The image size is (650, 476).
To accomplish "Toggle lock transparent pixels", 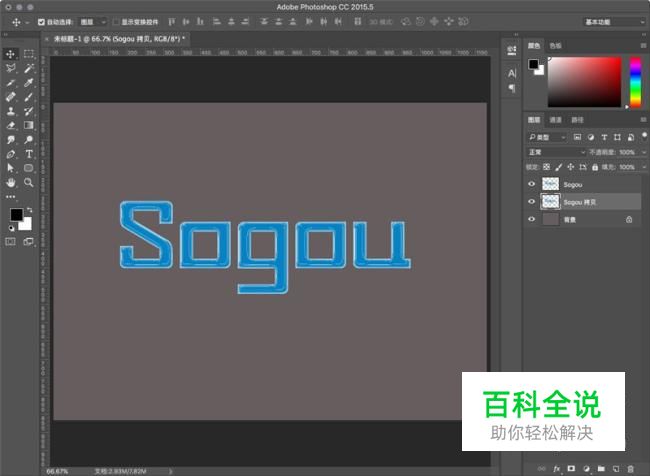I will (x=546, y=167).
